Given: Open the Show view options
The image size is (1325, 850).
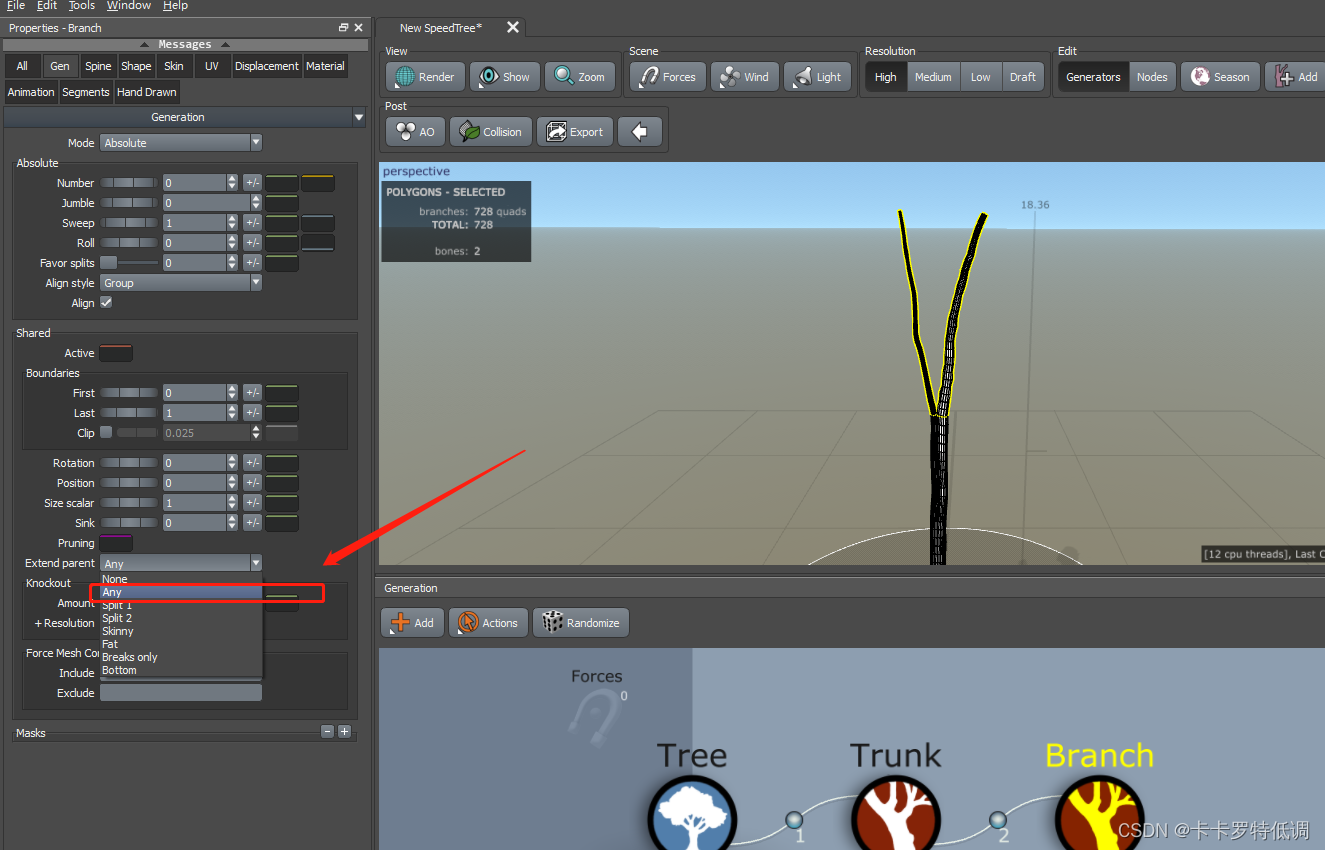Looking at the screenshot, I should tap(505, 77).
